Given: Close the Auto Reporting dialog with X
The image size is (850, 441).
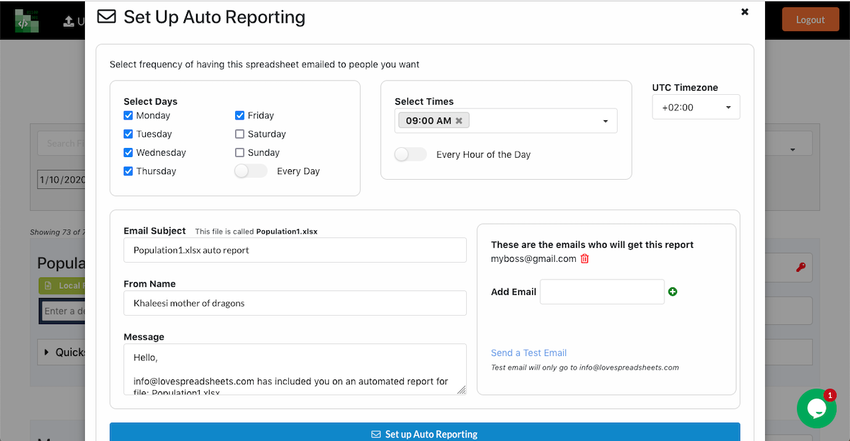Looking at the screenshot, I should (x=744, y=12).
